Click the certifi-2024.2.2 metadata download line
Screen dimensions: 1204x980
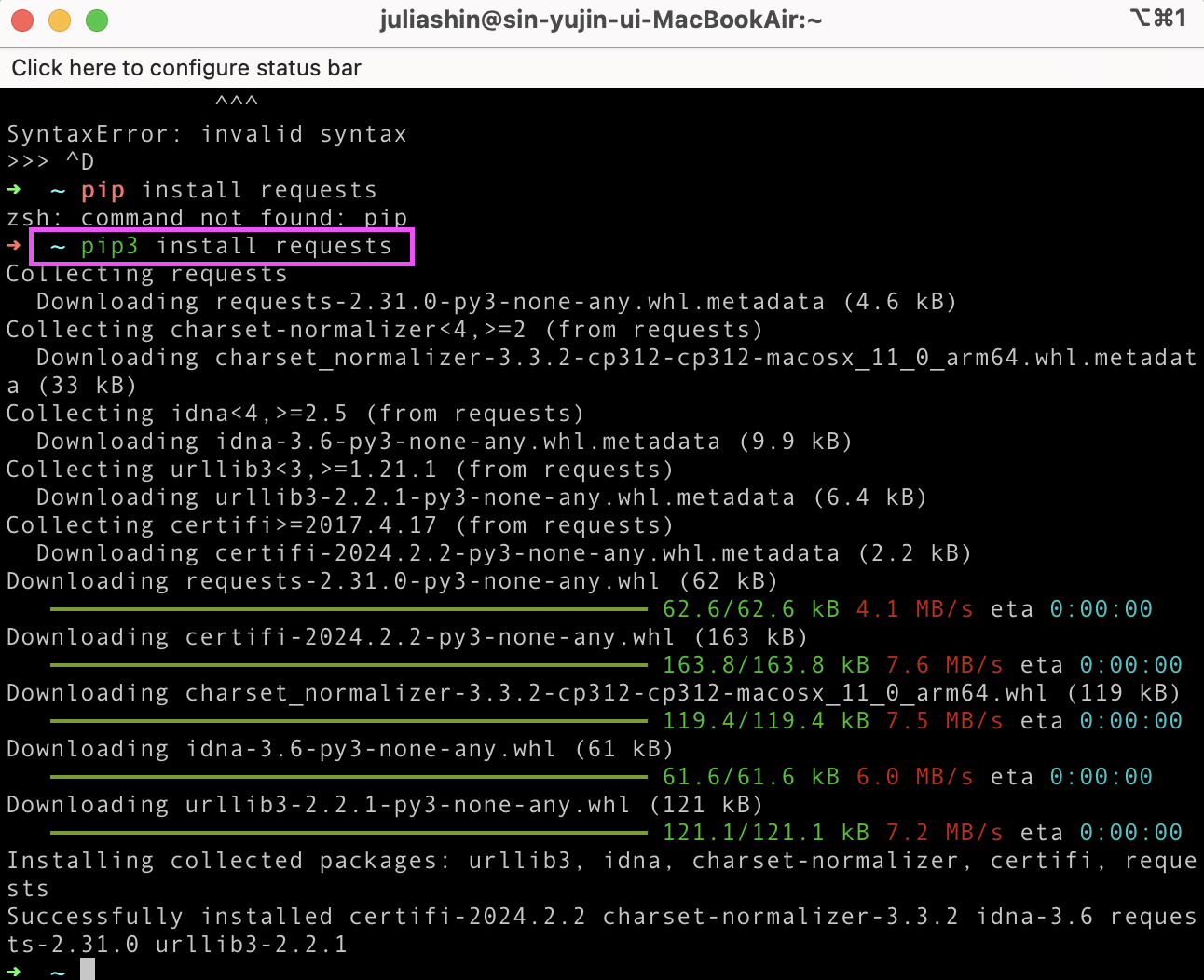point(504,553)
